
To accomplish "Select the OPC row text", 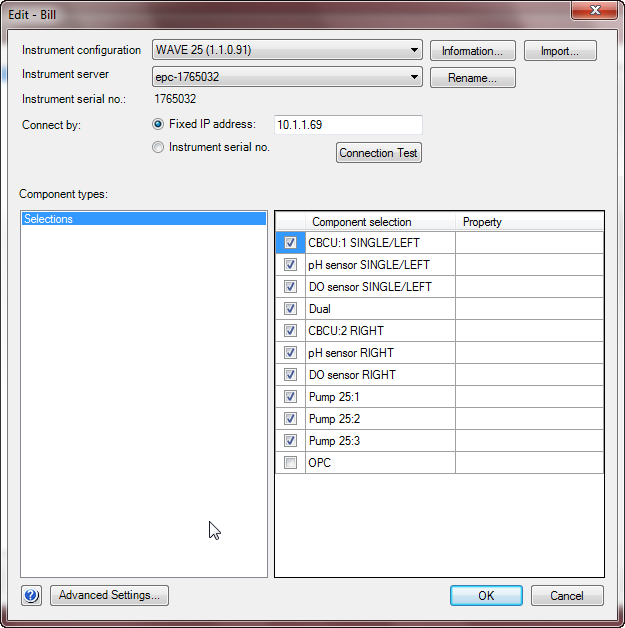I will coord(320,463).
